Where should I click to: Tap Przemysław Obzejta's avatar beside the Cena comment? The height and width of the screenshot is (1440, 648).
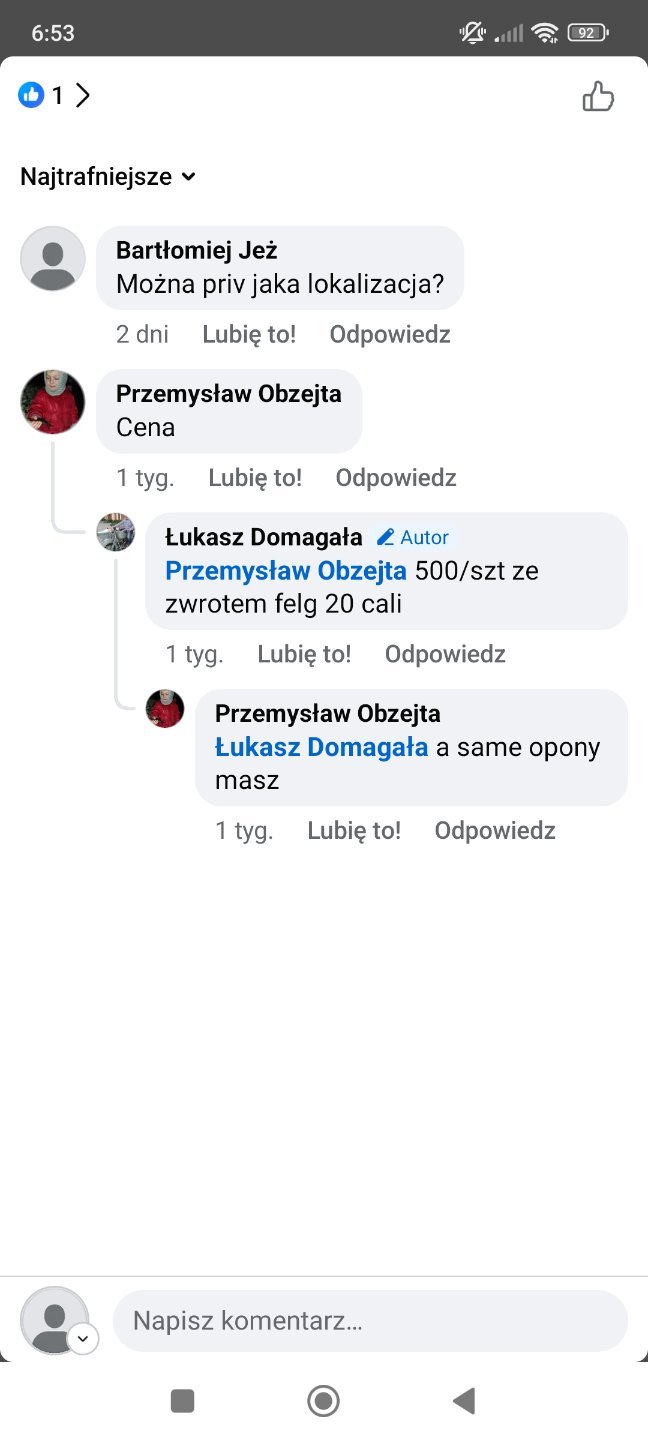pyautogui.click(x=53, y=402)
